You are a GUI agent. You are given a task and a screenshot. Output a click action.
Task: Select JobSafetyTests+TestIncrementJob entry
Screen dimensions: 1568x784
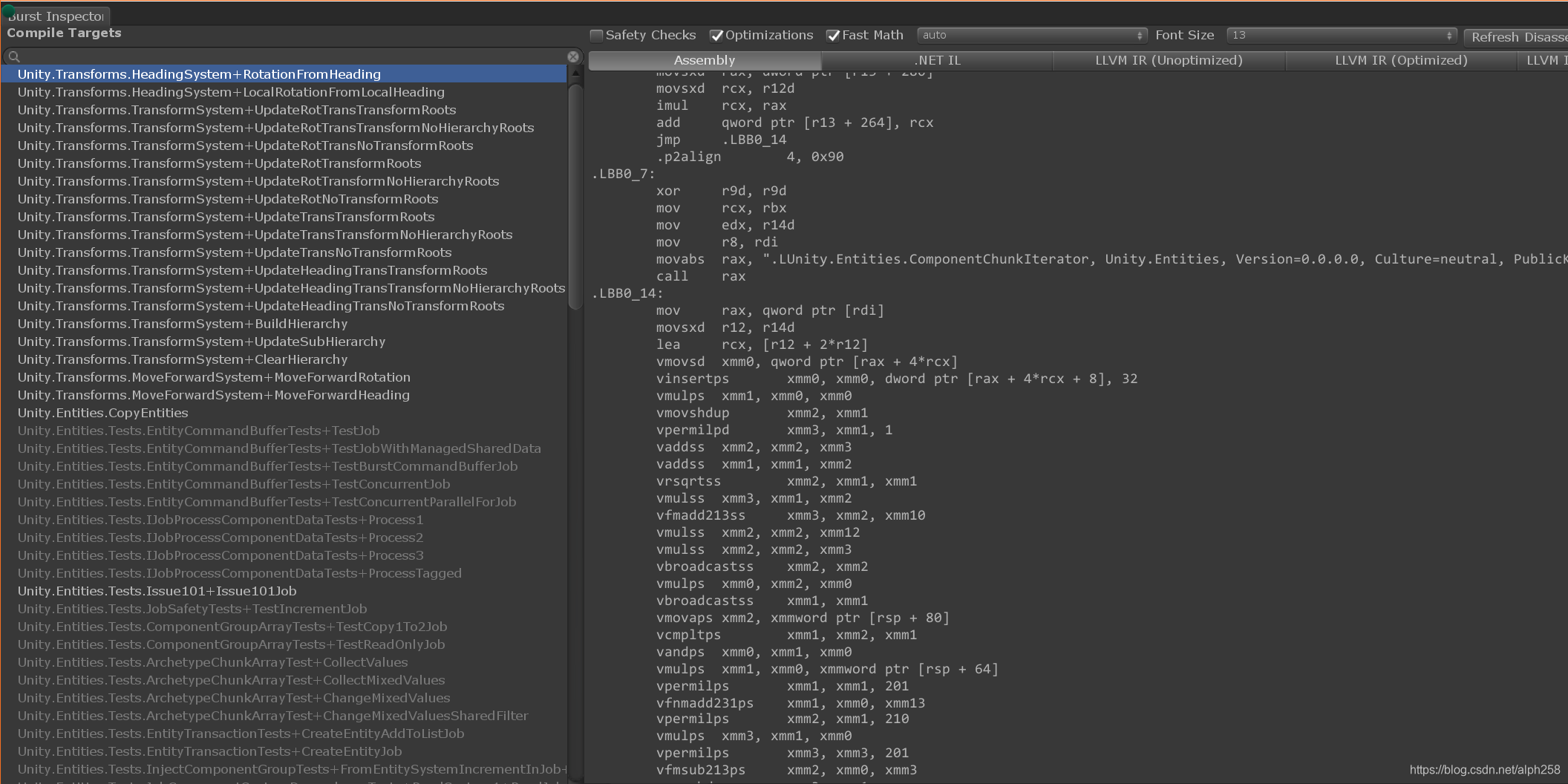coord(284,609)
